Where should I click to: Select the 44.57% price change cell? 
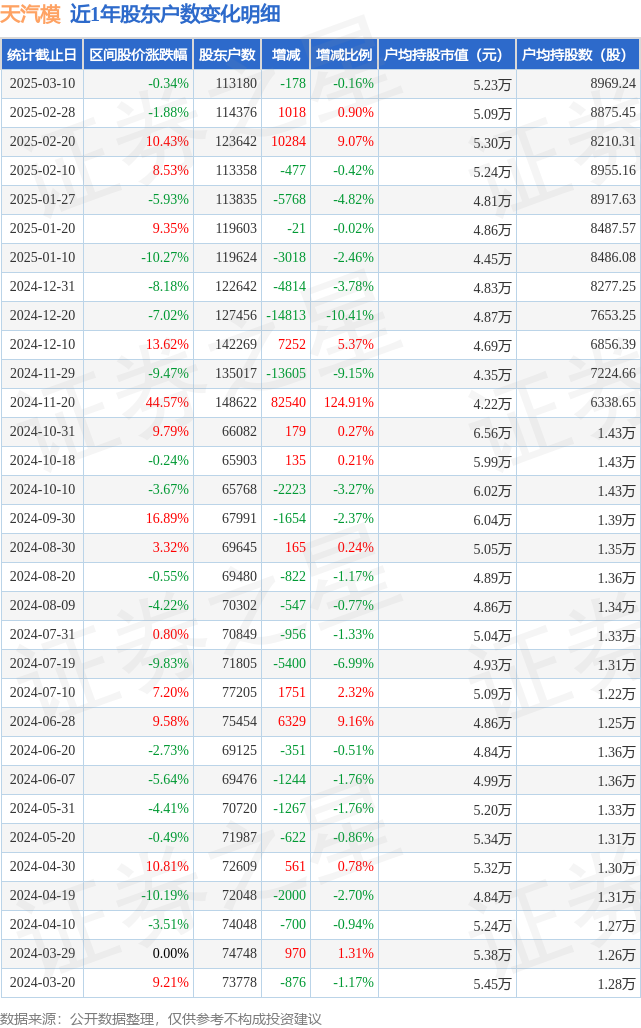(x=167, y=403)
